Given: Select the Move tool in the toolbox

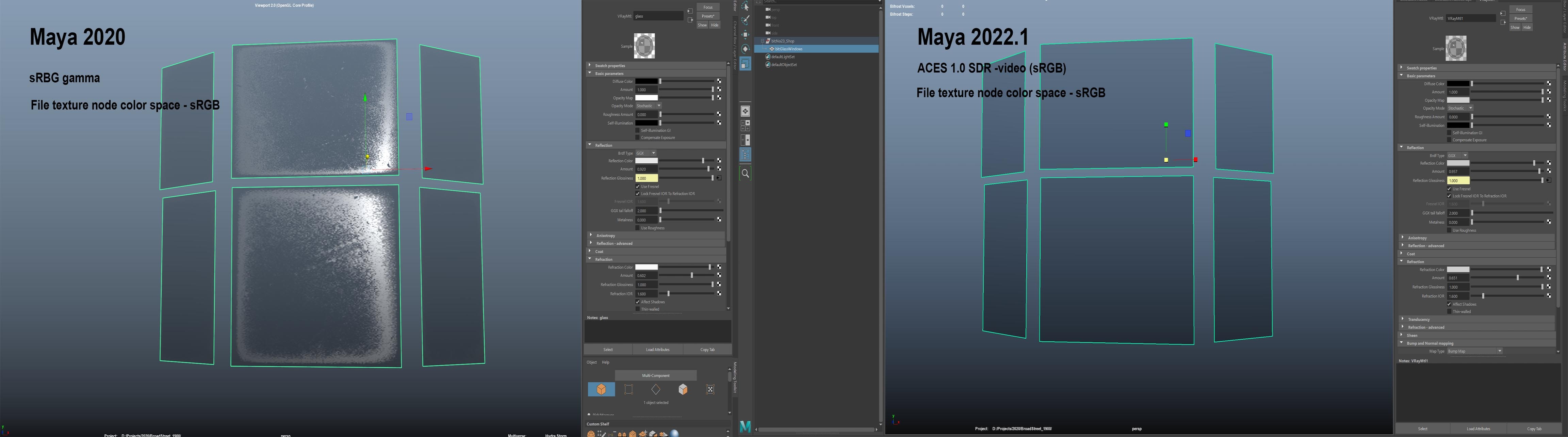Looking at the screenshot, I should (x=745, y=34).
